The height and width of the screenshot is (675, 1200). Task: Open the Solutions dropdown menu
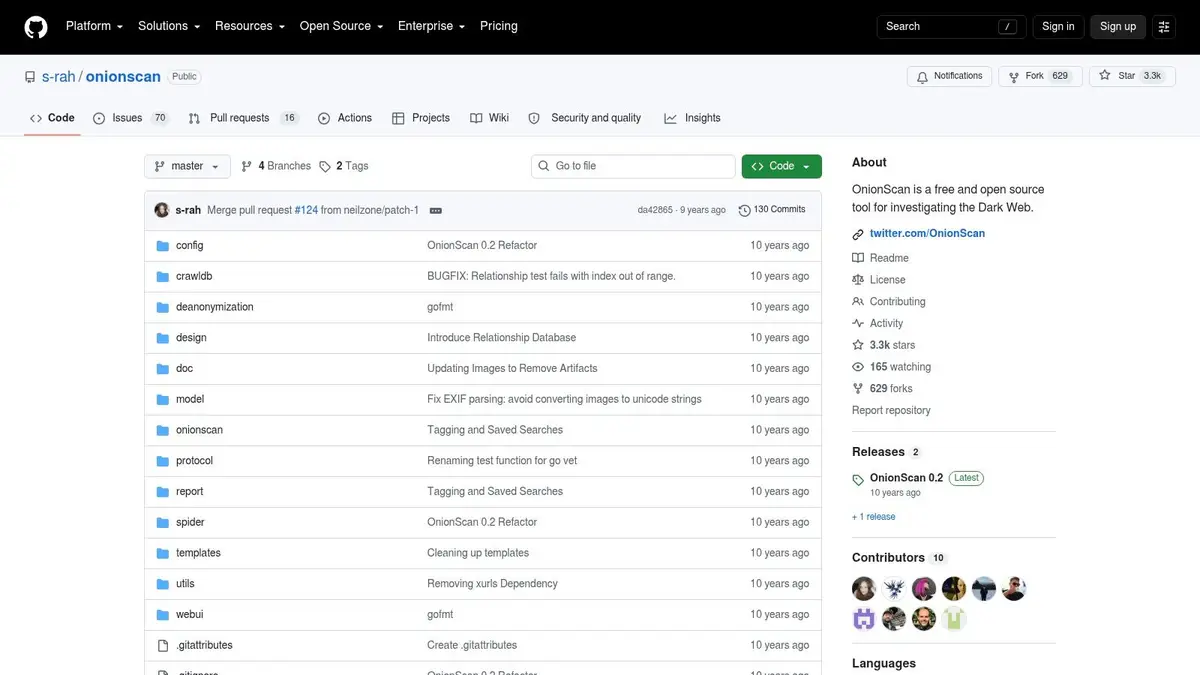point(169,26)
